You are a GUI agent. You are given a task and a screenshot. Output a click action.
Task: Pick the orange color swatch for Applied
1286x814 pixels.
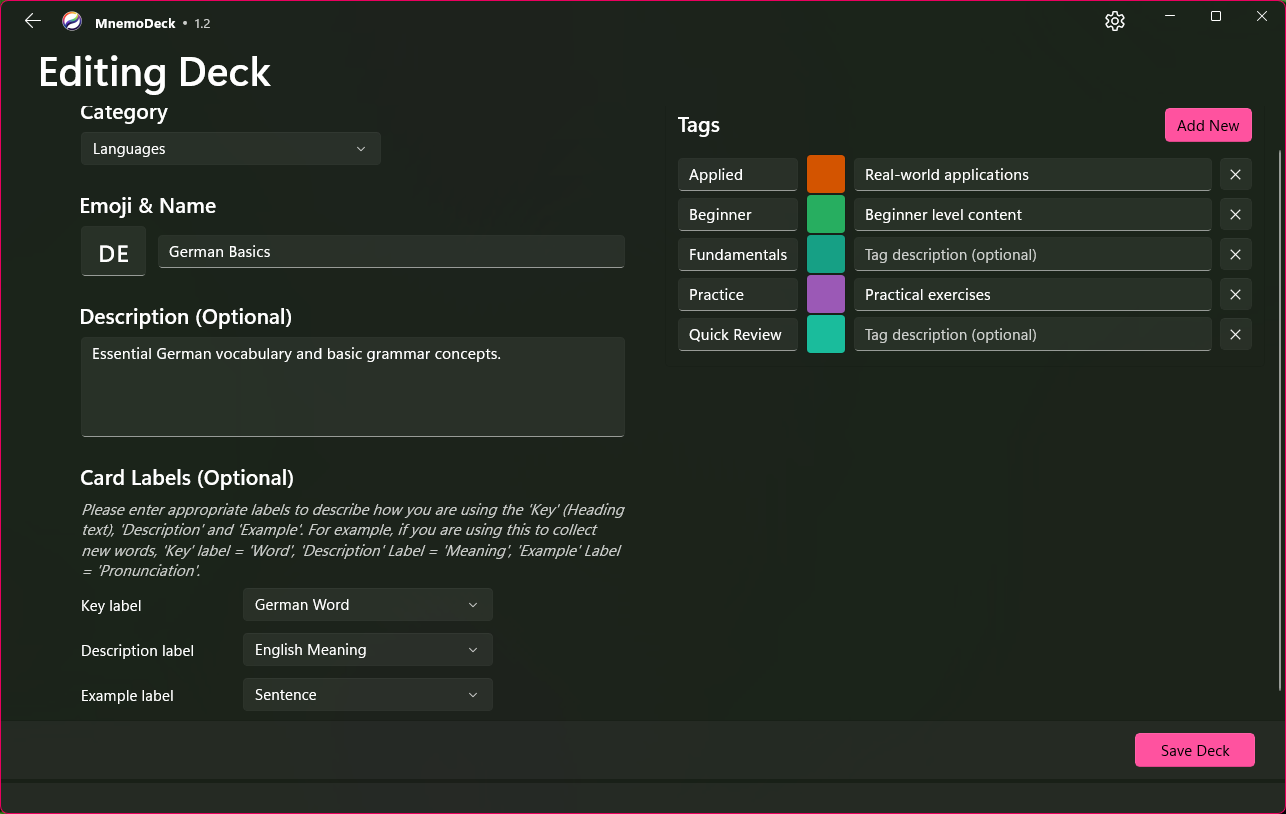tap(825, 175)
